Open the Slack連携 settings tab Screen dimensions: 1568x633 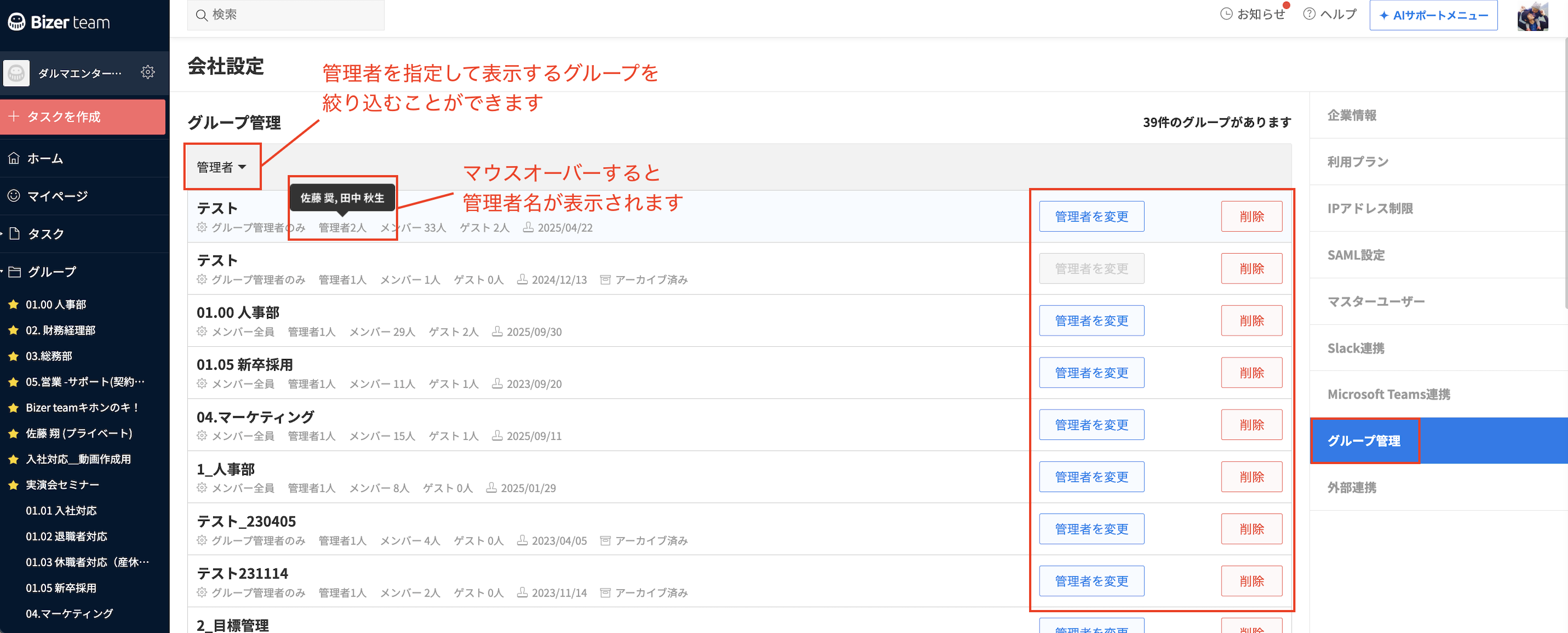point(1355,348)
